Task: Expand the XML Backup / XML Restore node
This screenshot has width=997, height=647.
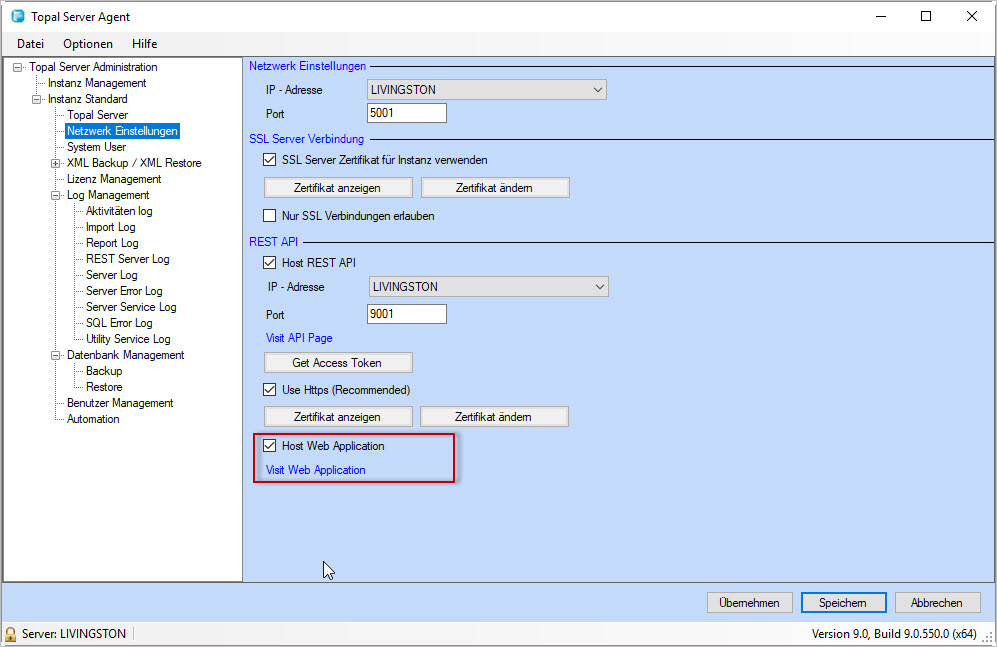Action: (56, 163)
